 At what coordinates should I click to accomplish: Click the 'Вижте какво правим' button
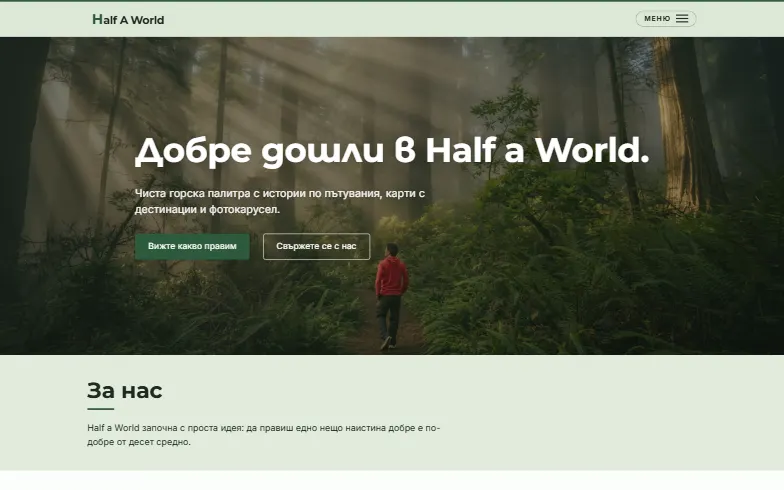click(192, 246)
